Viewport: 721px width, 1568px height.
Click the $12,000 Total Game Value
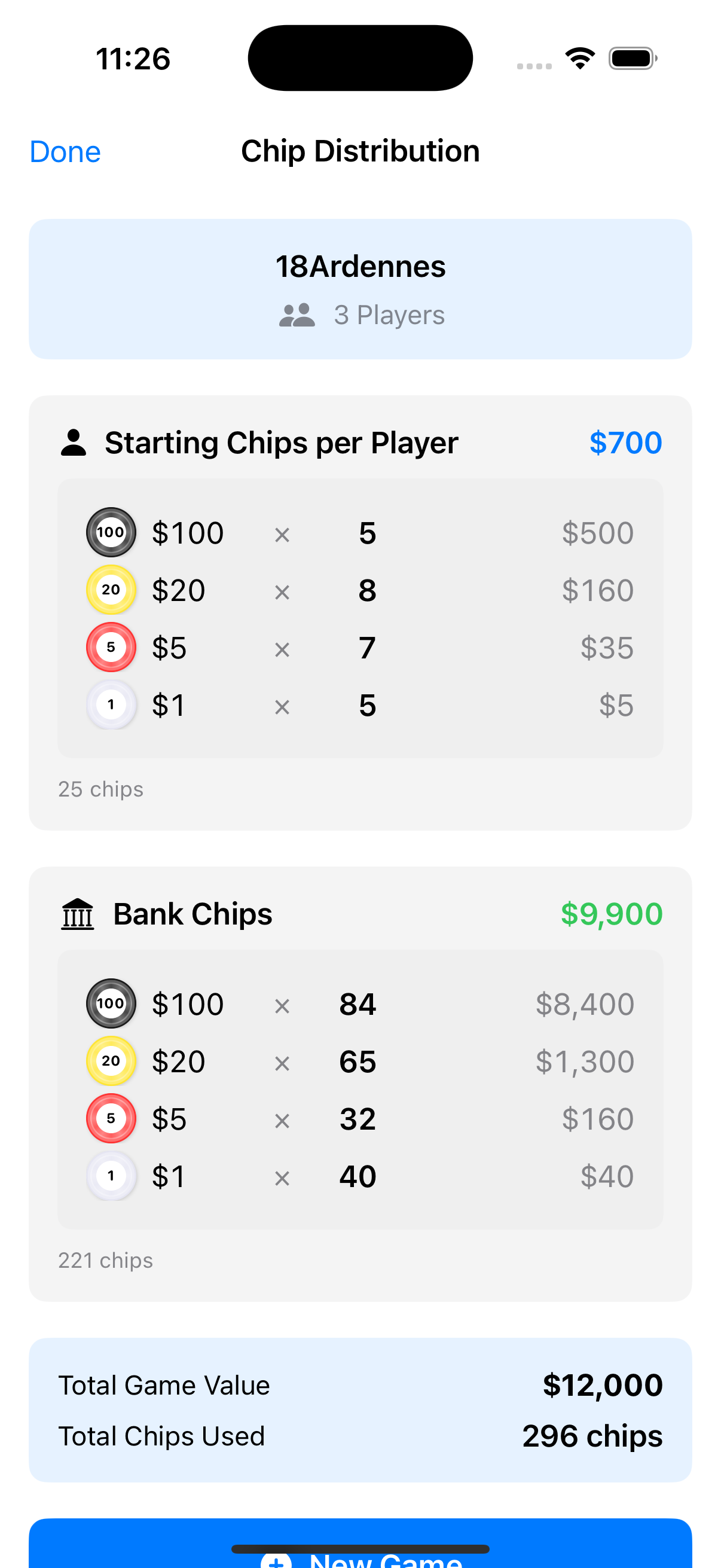click(603, 1386)
